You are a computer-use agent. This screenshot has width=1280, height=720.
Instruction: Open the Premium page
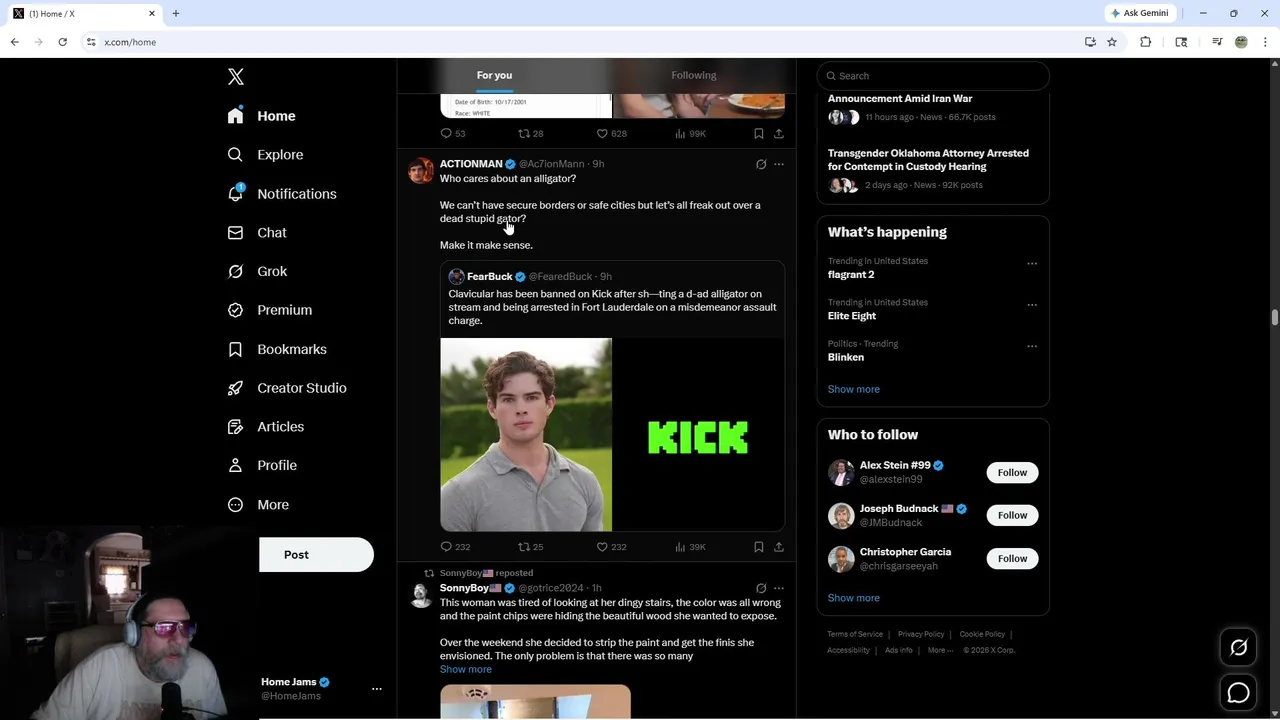(270, 310)
